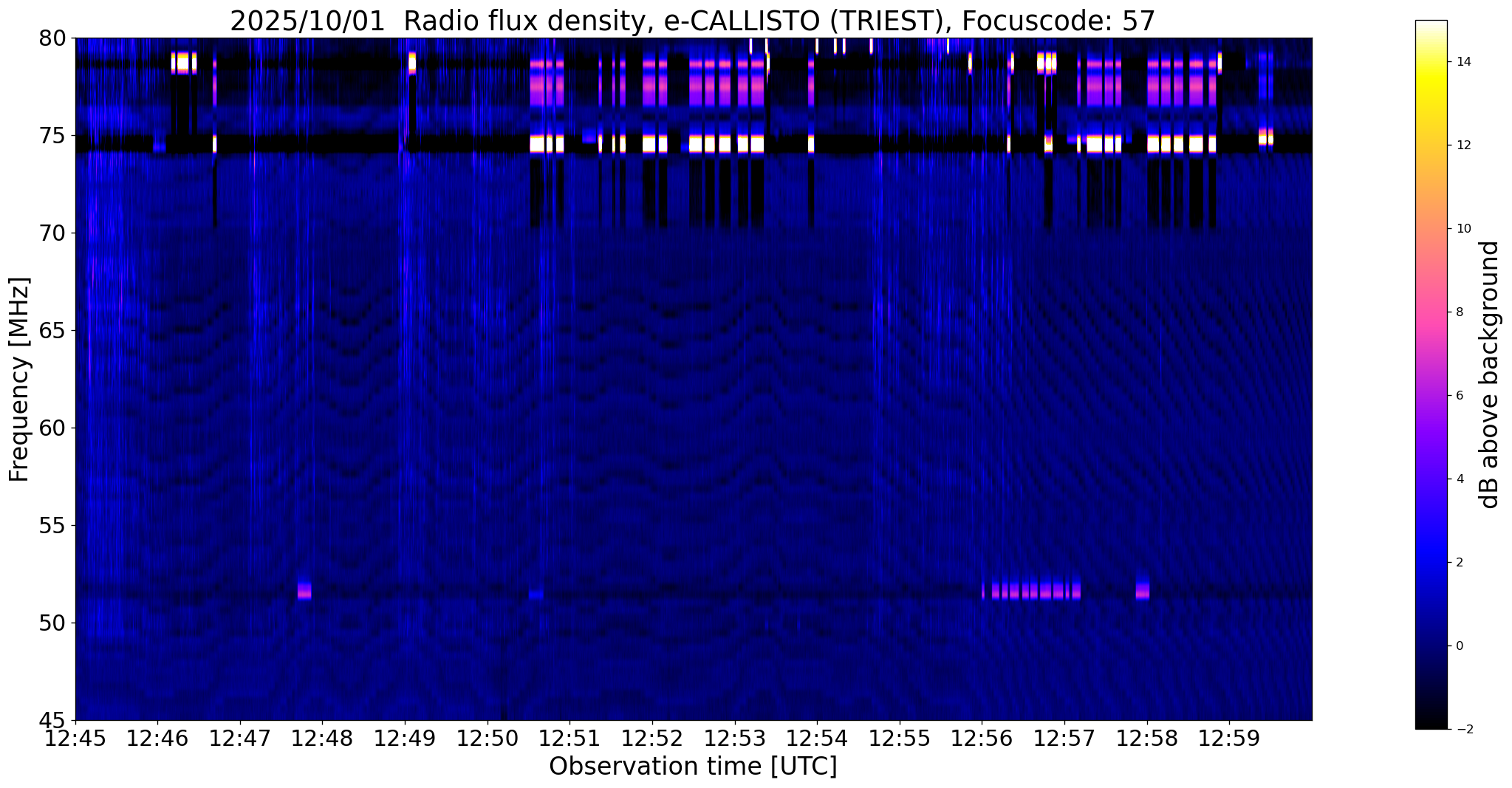Click the 12:54 time tick label
1512x788 pixels.
tap(817, 739)
